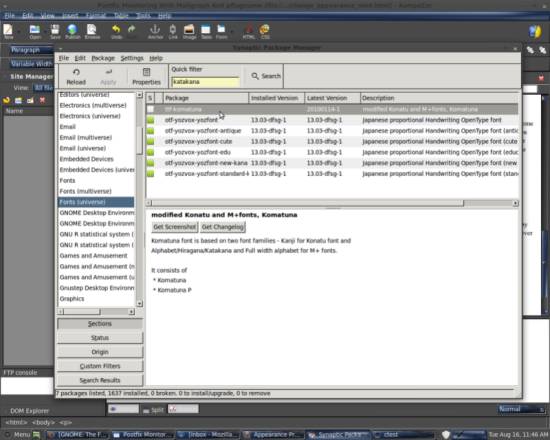Toggle status box of otf-komatuna package
This screenshot has width=550, height=440.
[150, 109]
